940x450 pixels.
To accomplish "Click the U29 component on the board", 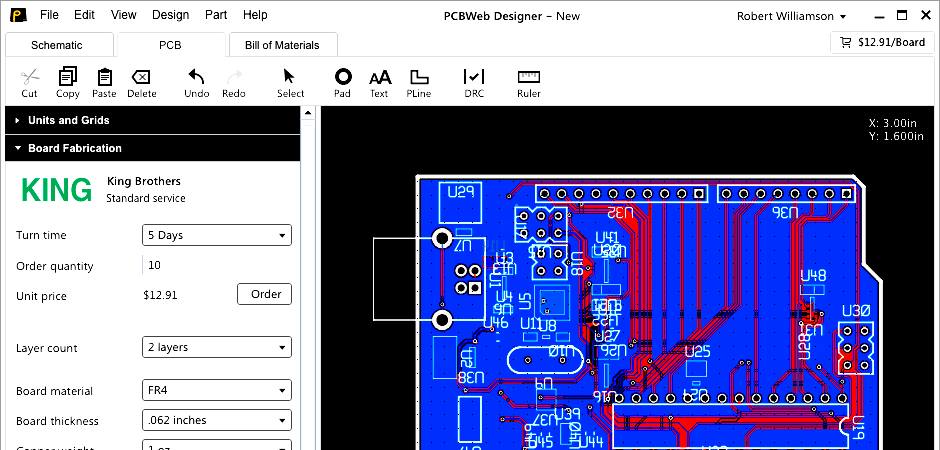I will pyautogui.click(x=460, y=202).
